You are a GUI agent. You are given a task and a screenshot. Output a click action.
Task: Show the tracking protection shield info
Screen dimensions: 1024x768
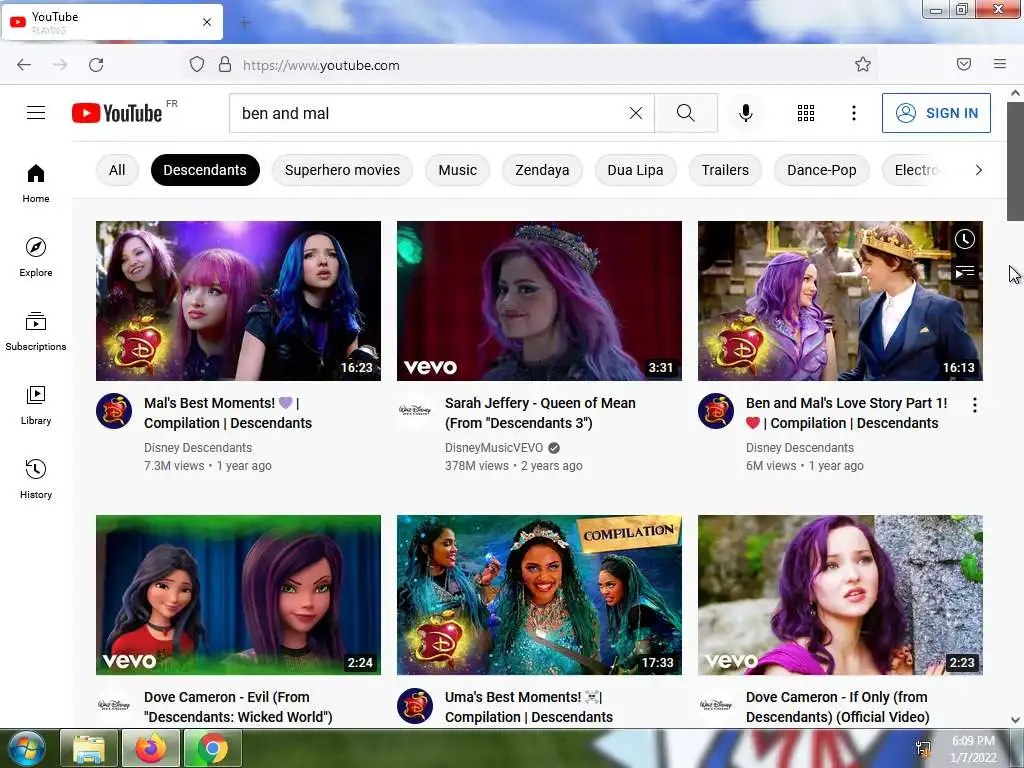[x=197, y=64]
